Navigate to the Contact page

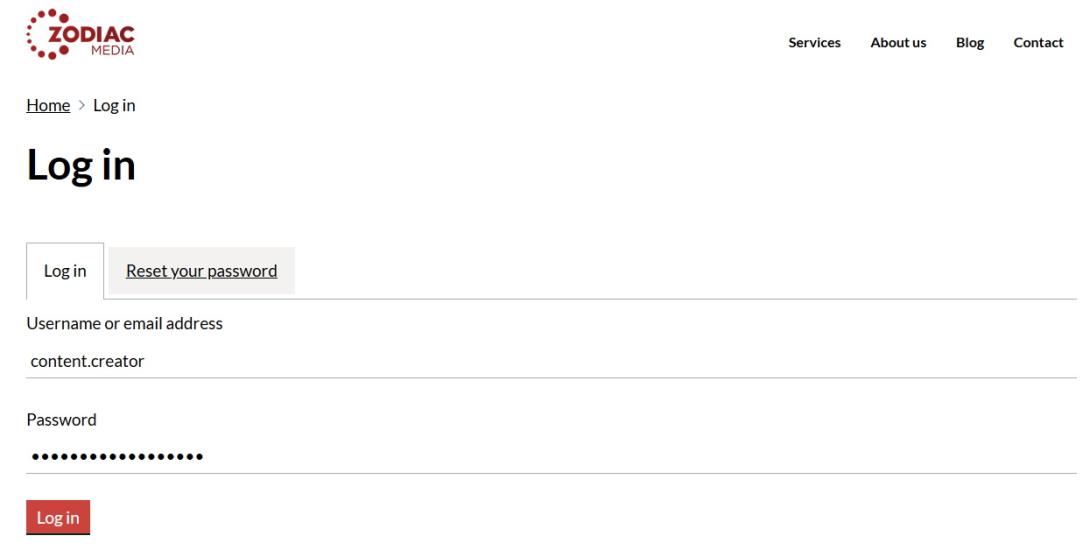click(1038, 42)
